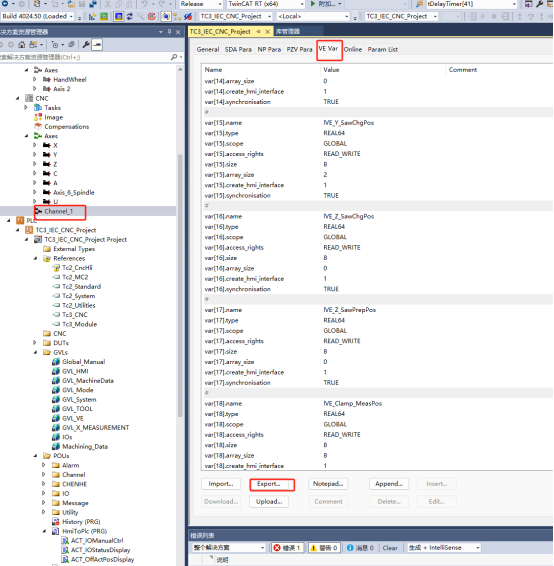The height and width of the screenshot is (566, 554).
Task: Click the GVL_VE globe icon
Action: [56, 418]
